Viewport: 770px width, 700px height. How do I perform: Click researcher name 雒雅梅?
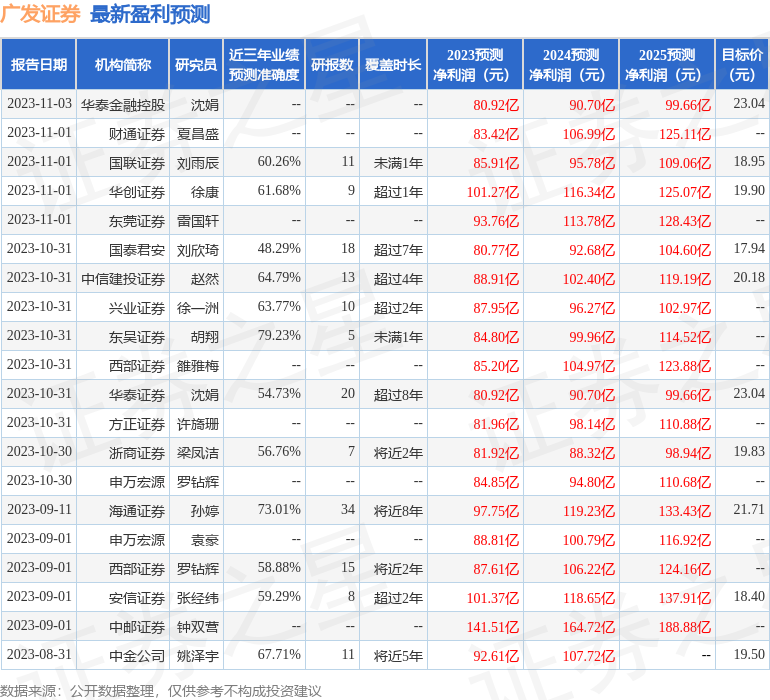198,365
